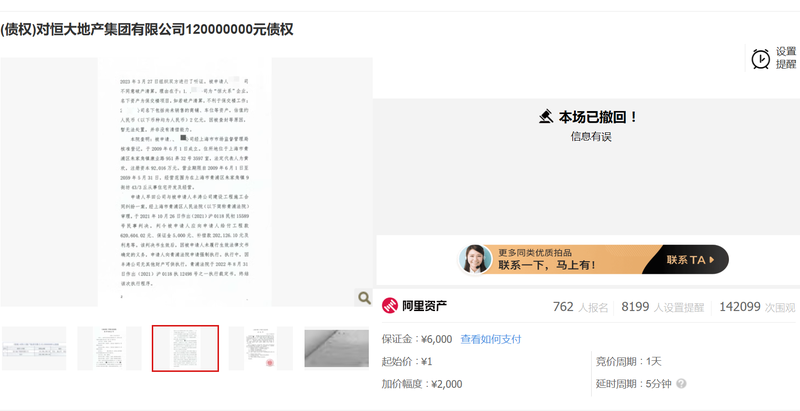This screenshot has height=411, width=800.
Task: Select the highlighted third document thumbnail
Action: (x=185, y=348)
